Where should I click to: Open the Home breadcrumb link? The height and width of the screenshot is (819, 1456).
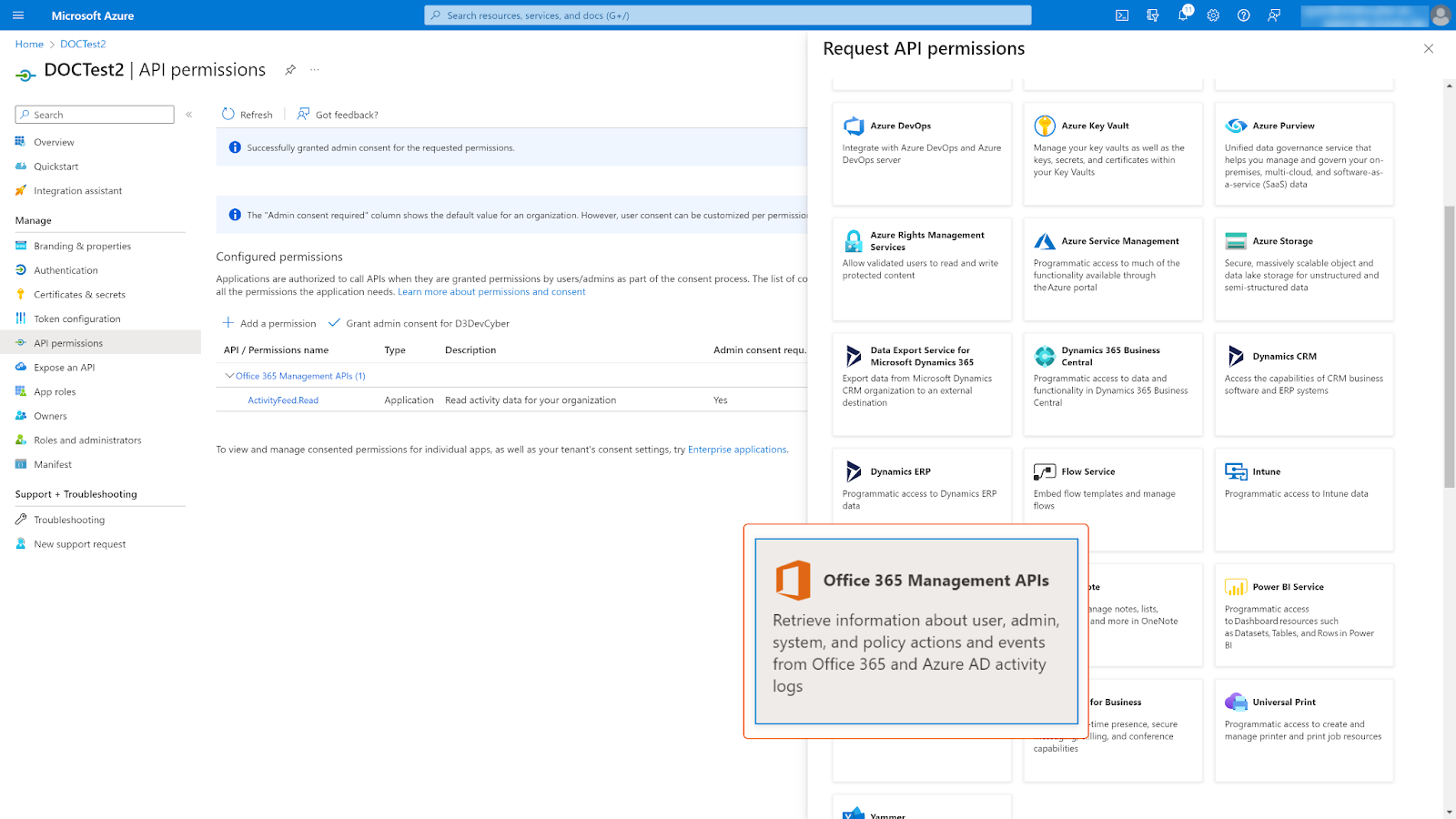tap(29, 44)
